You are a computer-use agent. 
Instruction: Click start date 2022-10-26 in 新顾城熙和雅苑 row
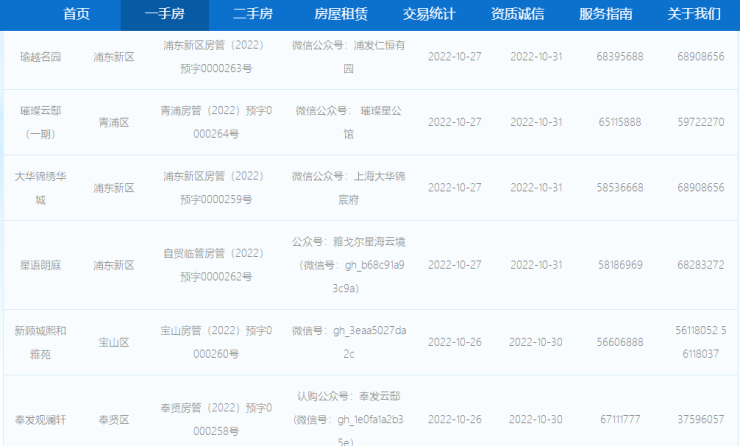[454, 342]
